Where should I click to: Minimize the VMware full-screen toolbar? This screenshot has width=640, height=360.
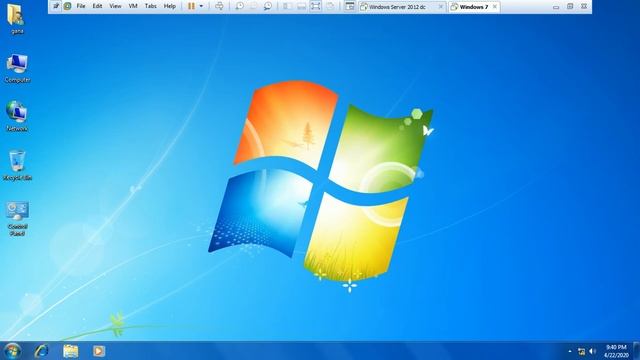[x=556, y=7]
